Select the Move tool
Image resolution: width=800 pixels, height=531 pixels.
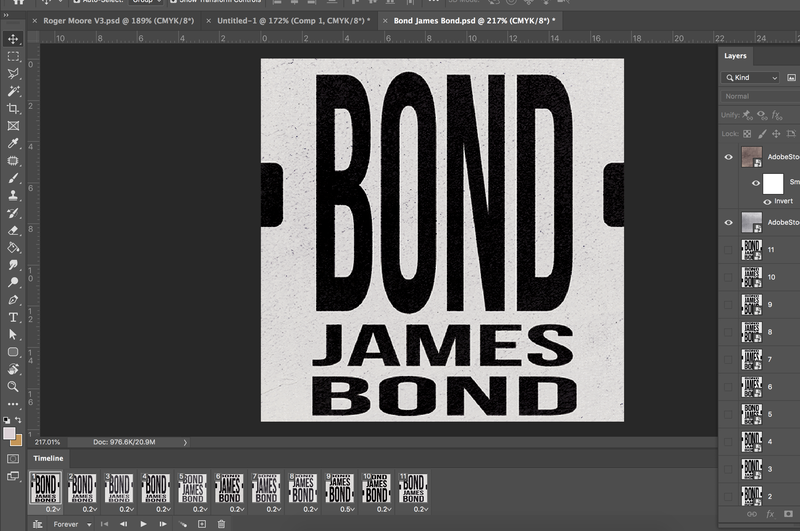click(x=13, y=39)
